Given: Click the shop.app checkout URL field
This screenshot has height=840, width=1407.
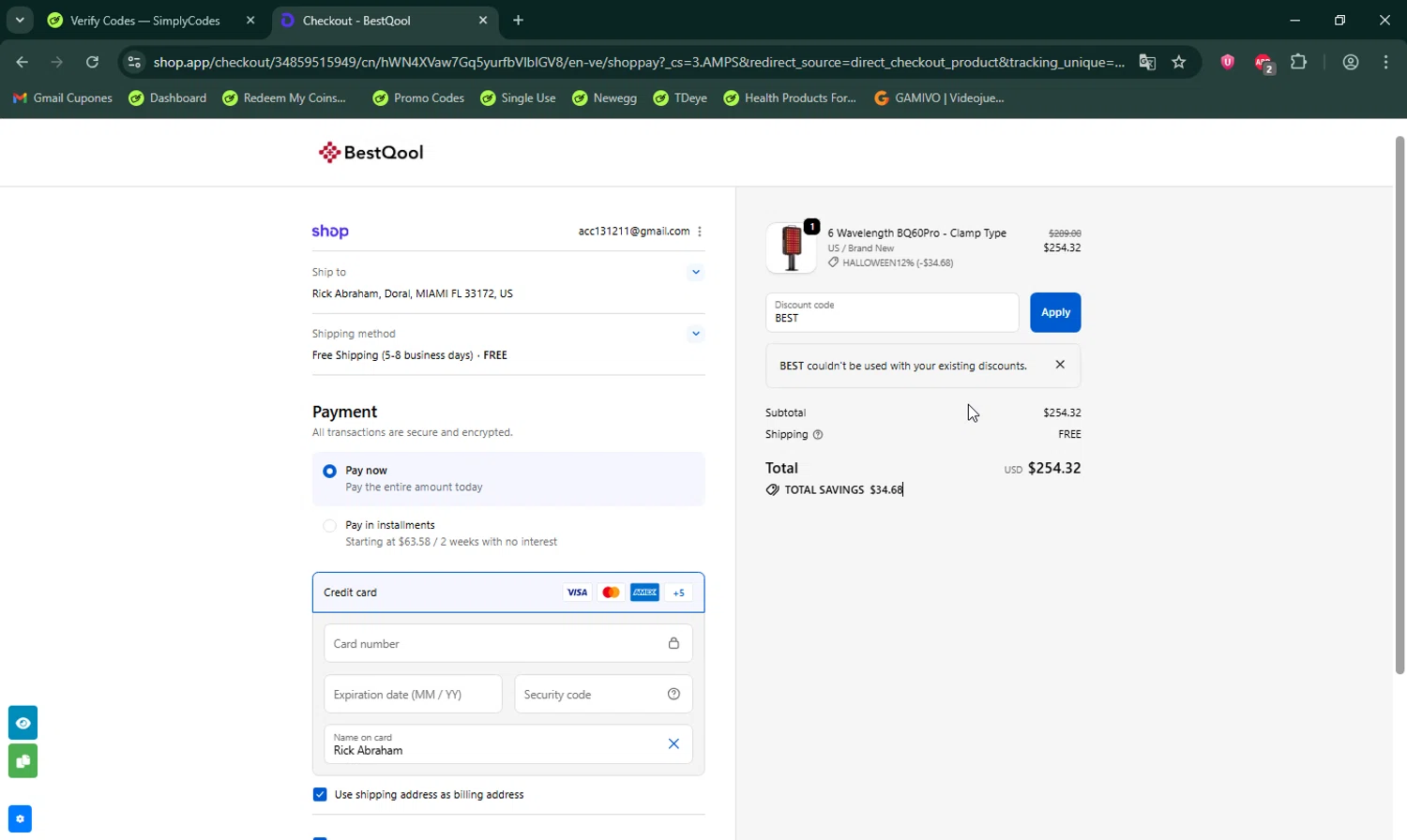Looking at the screenshot, I should [x=638, y=62].
